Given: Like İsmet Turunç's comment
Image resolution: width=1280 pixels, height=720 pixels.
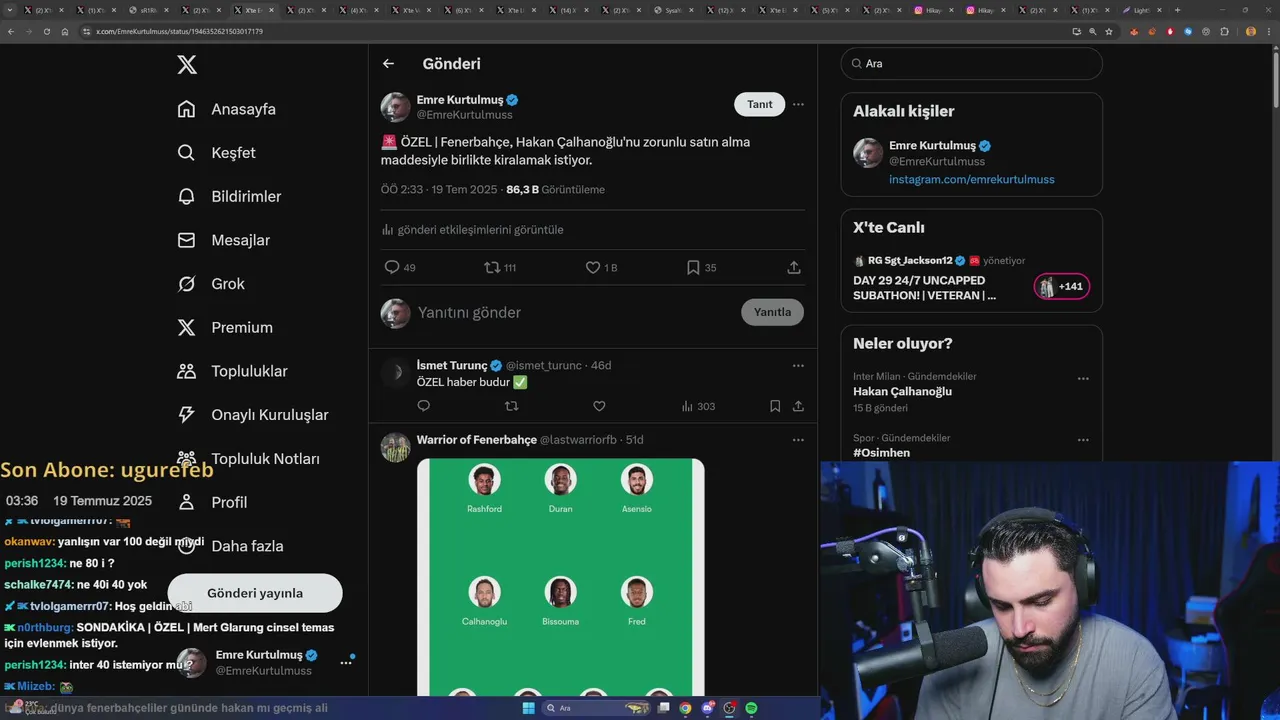Looking at the screenshot, I should click(599, 406).
